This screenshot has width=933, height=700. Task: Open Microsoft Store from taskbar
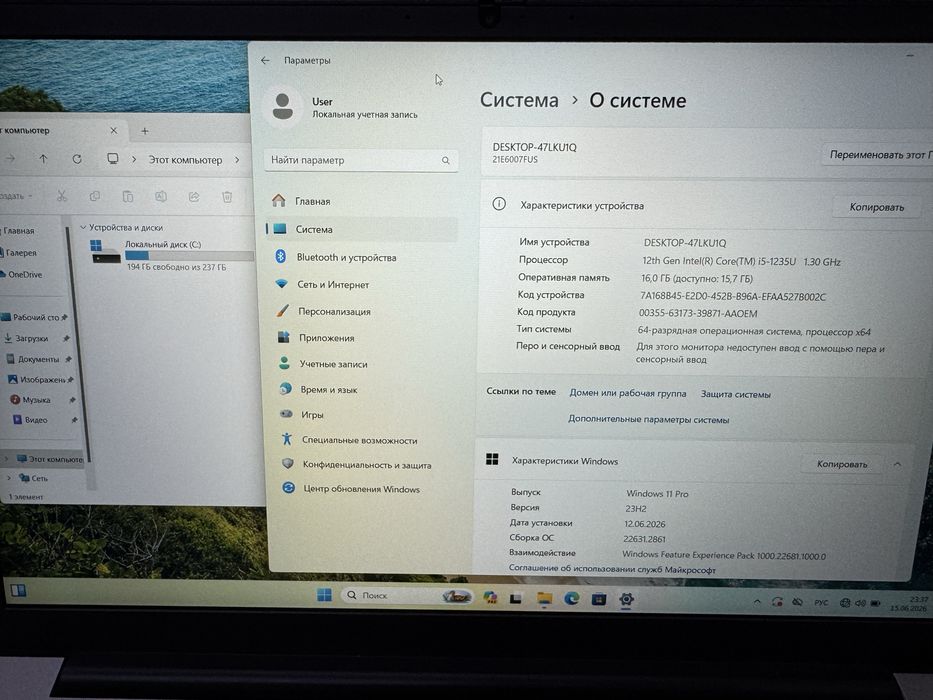[599, 599]
